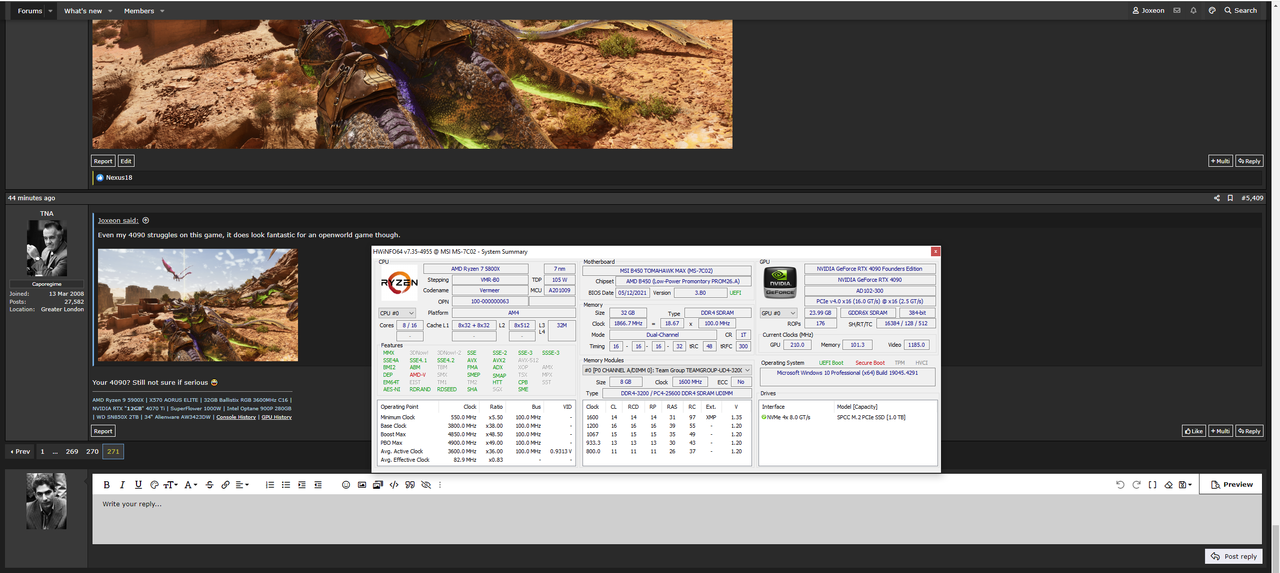1280x573 pixels.
Task: Like TNA's post
Action: pos(1193,431)
